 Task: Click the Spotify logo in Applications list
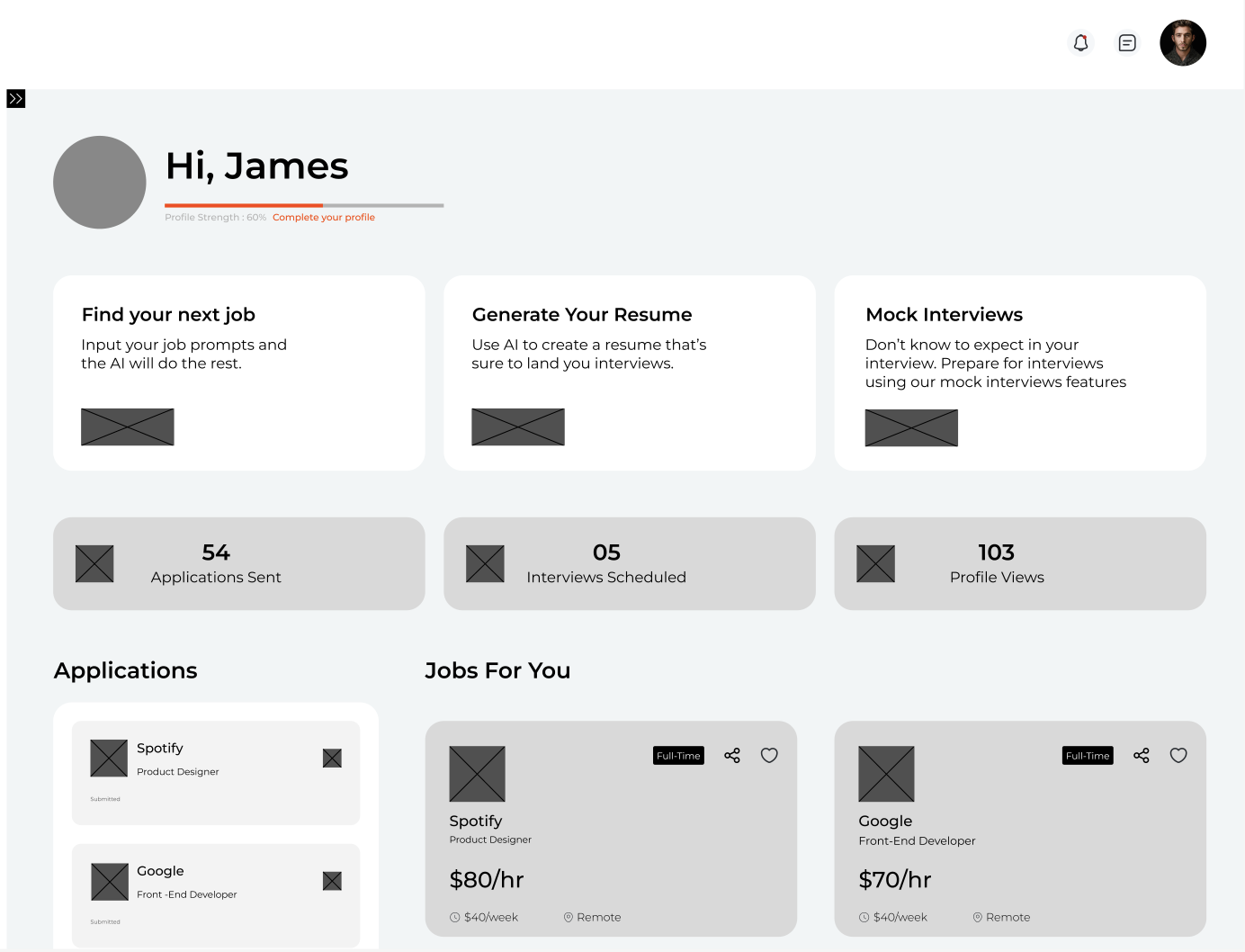109,759
